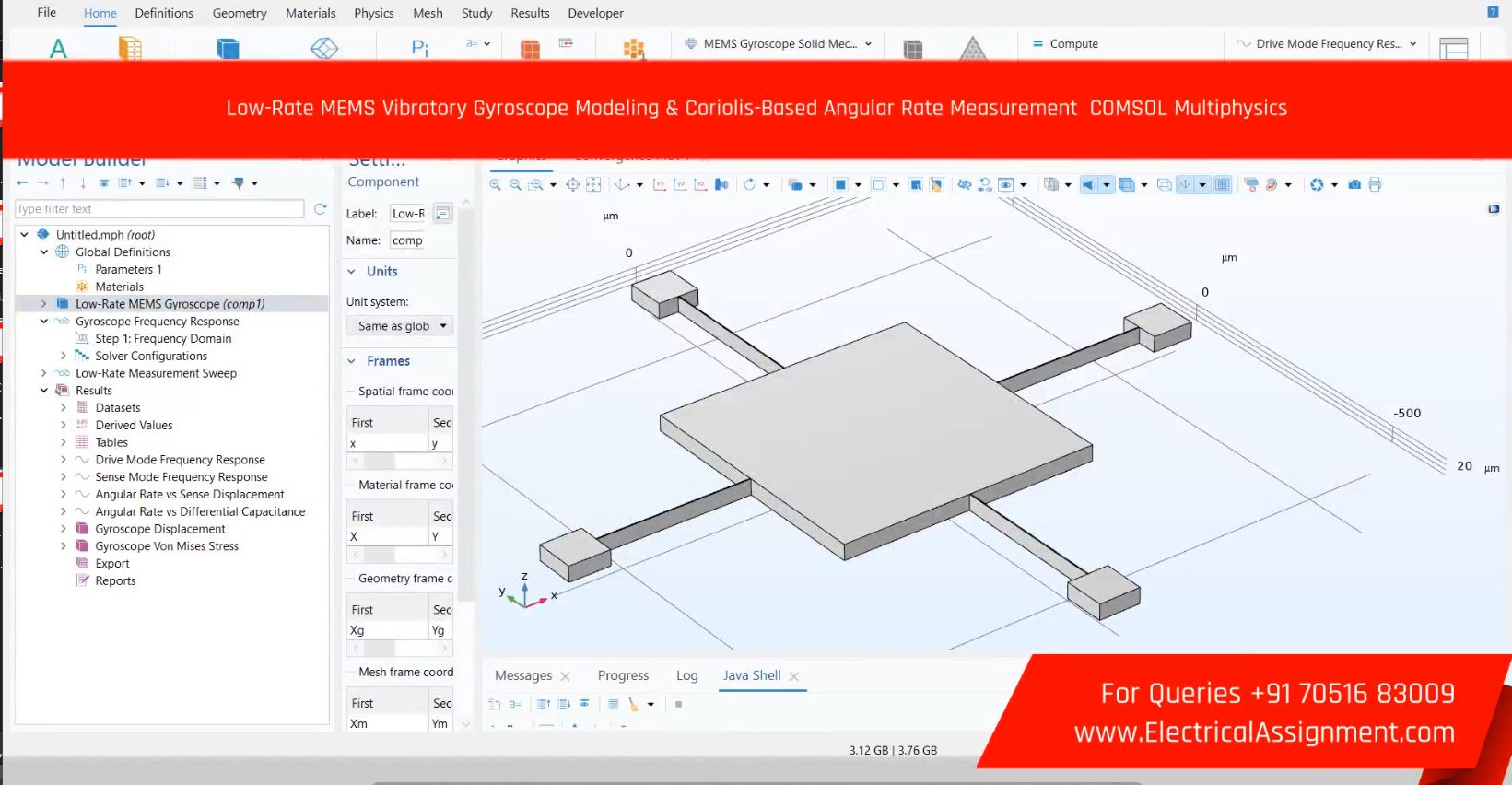Zoom out of the Graphics view
Image resolution: width=1512 pixels, height=785 pixels.
[515, 184]
